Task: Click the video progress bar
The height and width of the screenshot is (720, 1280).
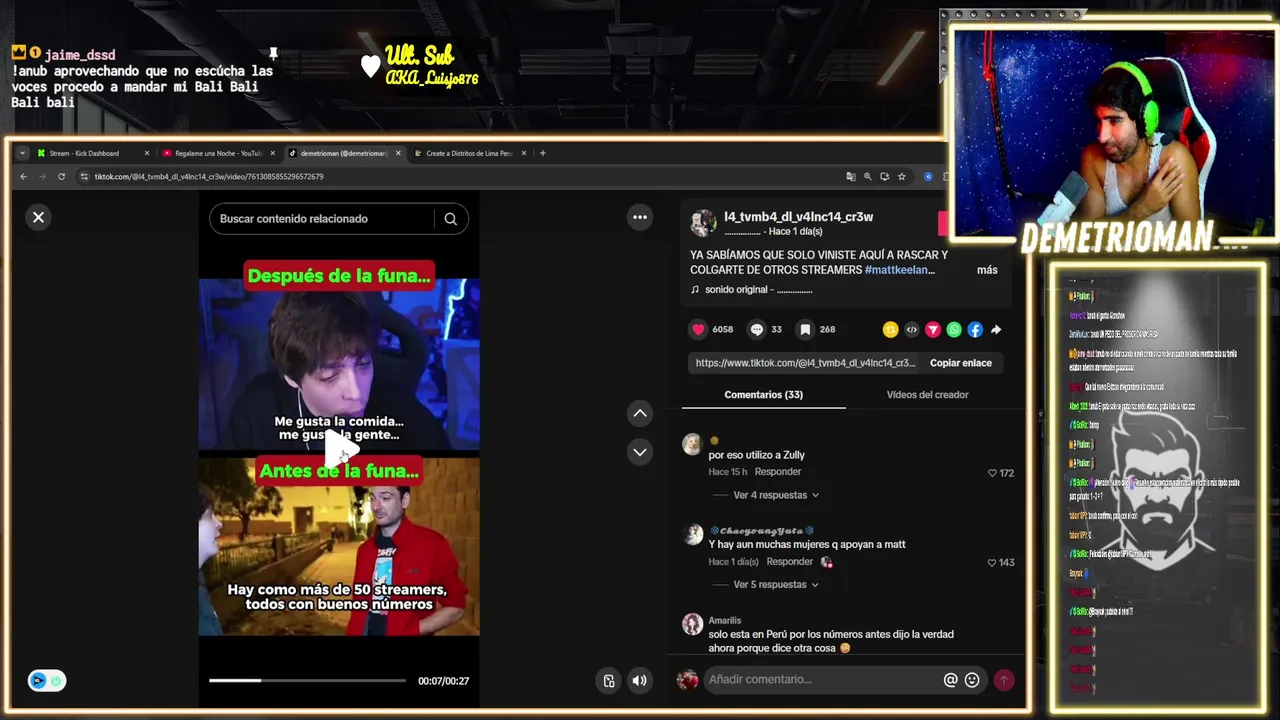Action: 307,681
